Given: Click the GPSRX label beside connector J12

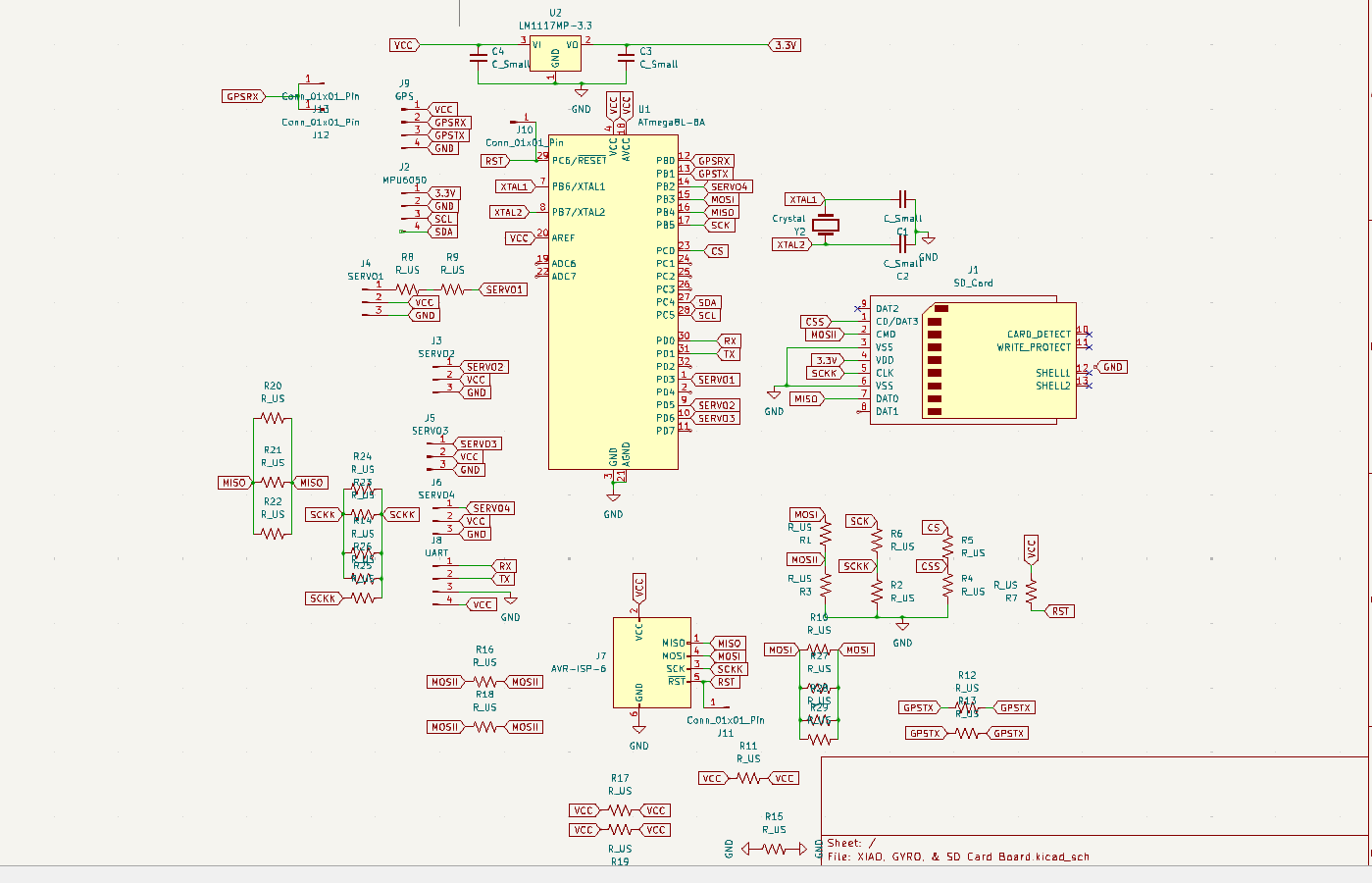Looking at the screenshot, I should (242, 96).
